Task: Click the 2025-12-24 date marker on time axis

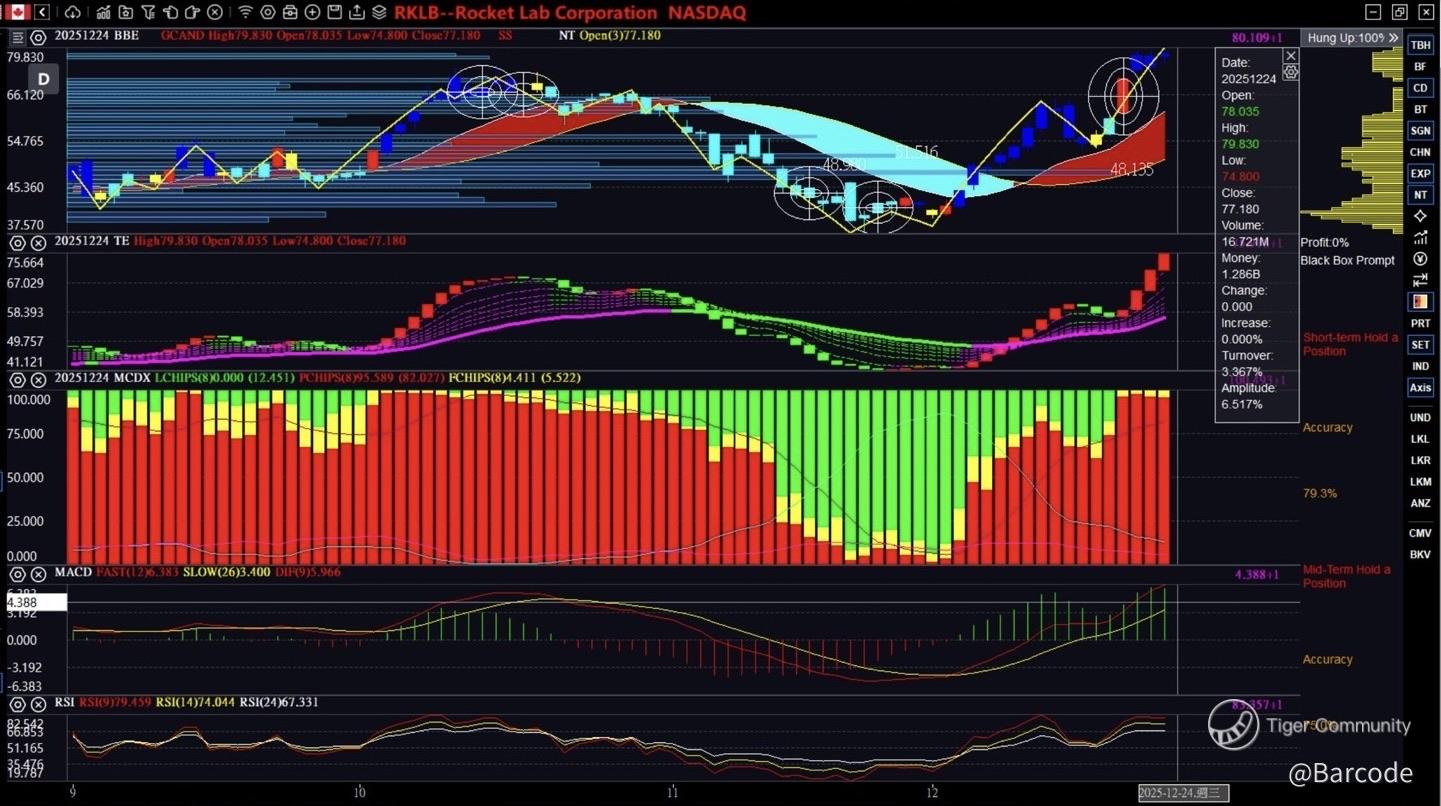Action: (x=1183, y=793)
